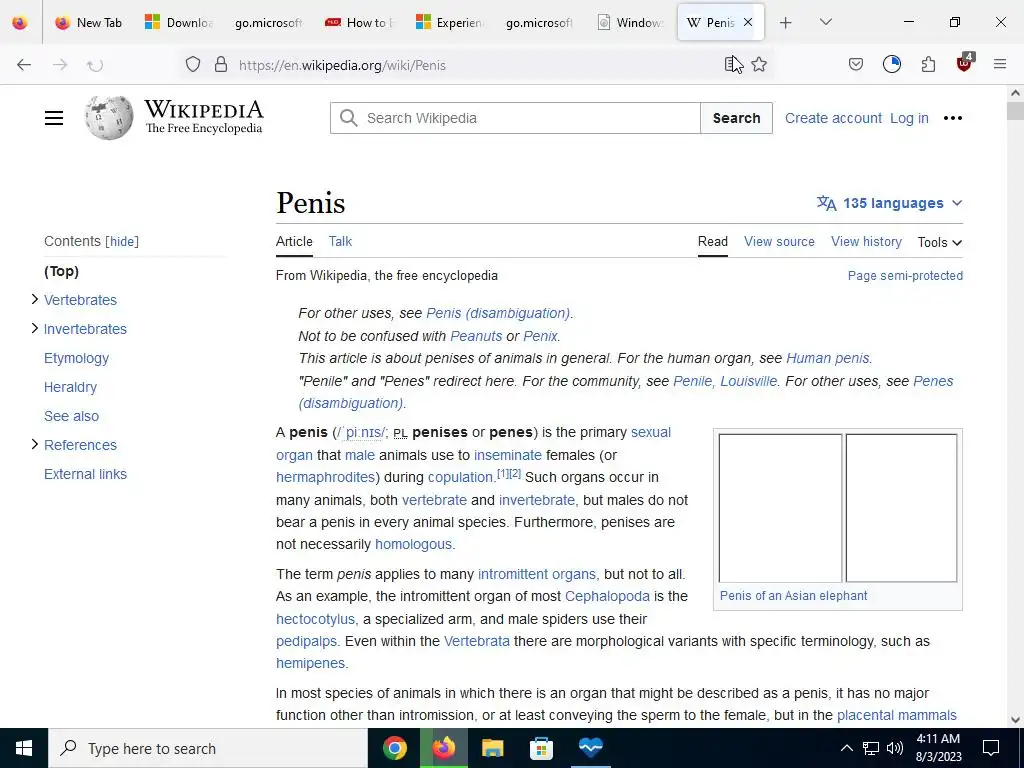Jump to the Heraldry section
The height and width of the screenshot is (768, 1024).
tap(71, 387)
